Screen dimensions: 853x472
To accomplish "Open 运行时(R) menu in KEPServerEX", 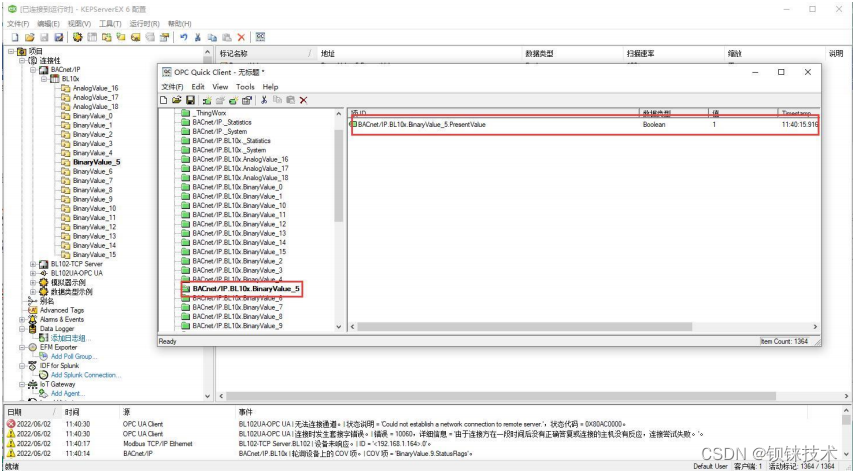I will click(144, 23).
